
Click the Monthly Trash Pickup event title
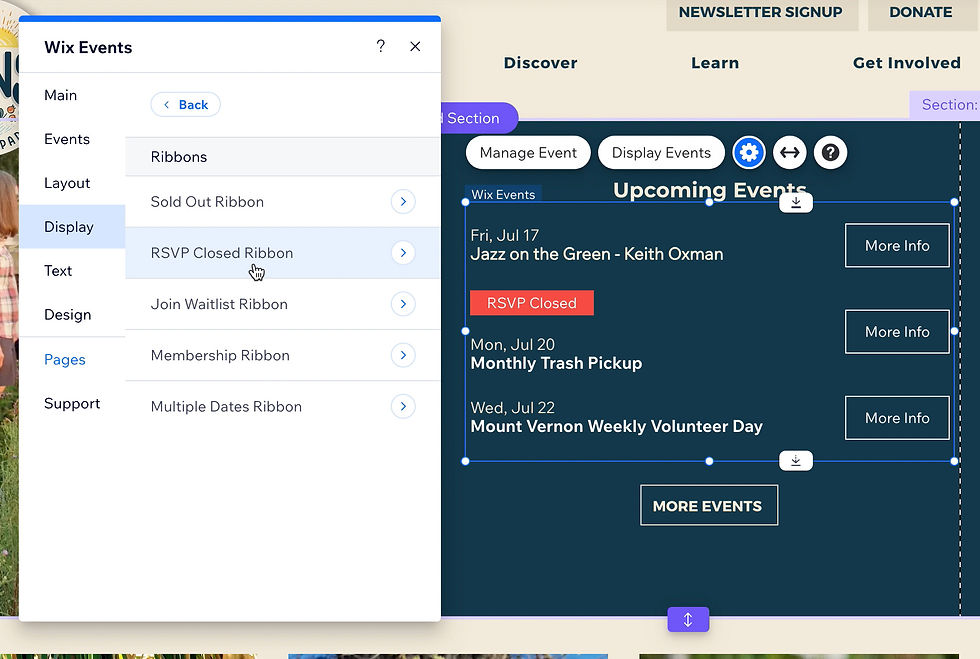[556, 363]
